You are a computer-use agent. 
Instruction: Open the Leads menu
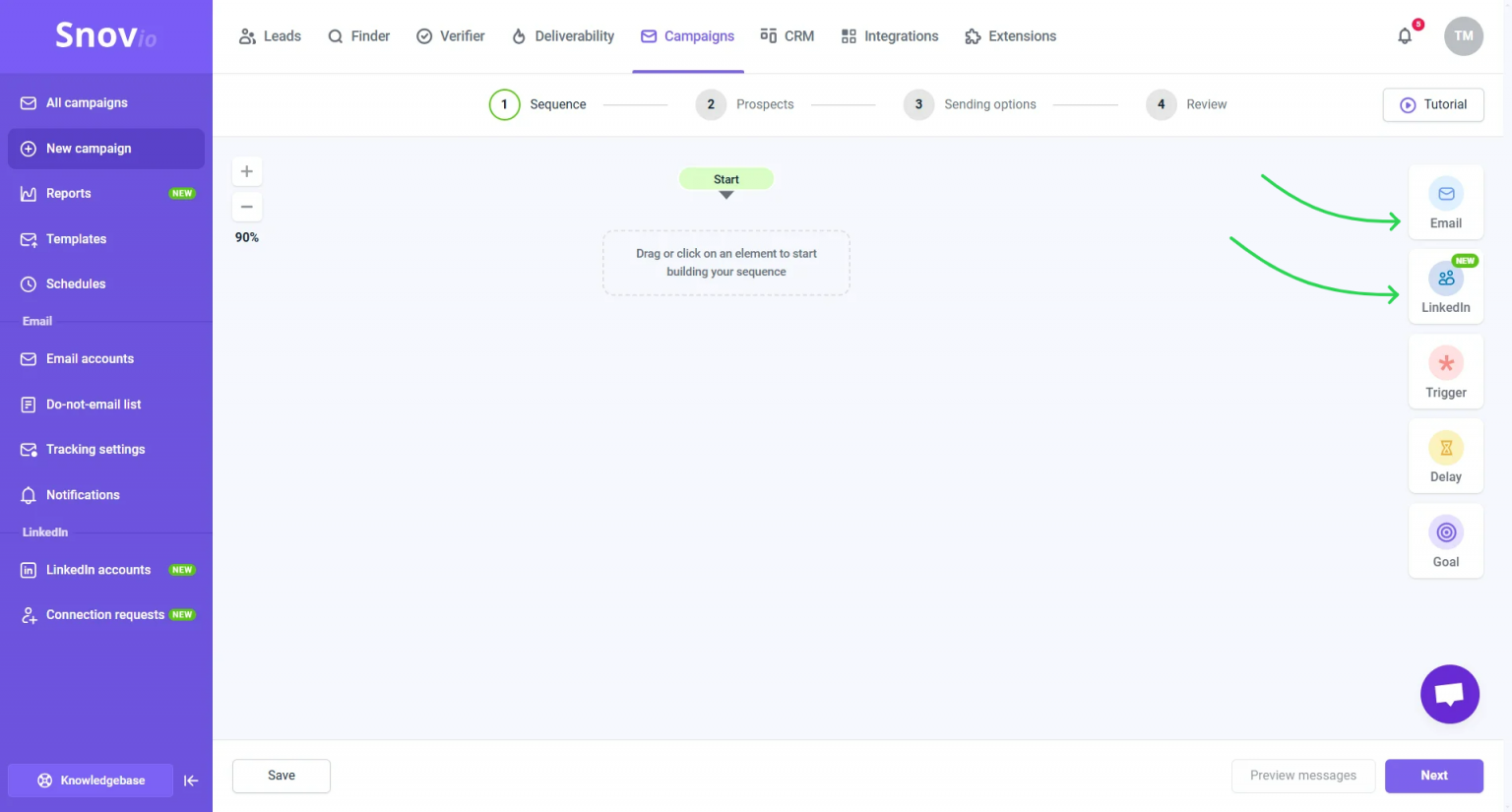[270, 36]
